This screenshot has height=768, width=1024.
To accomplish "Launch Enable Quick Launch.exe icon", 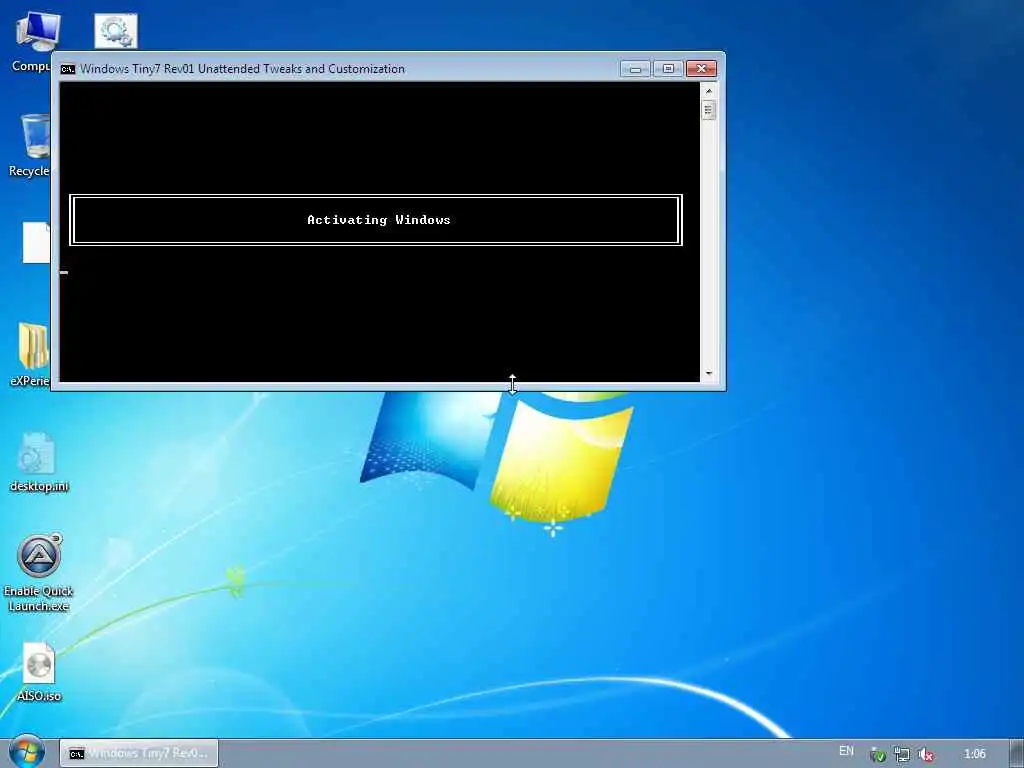I will click(x=39, y=573).
